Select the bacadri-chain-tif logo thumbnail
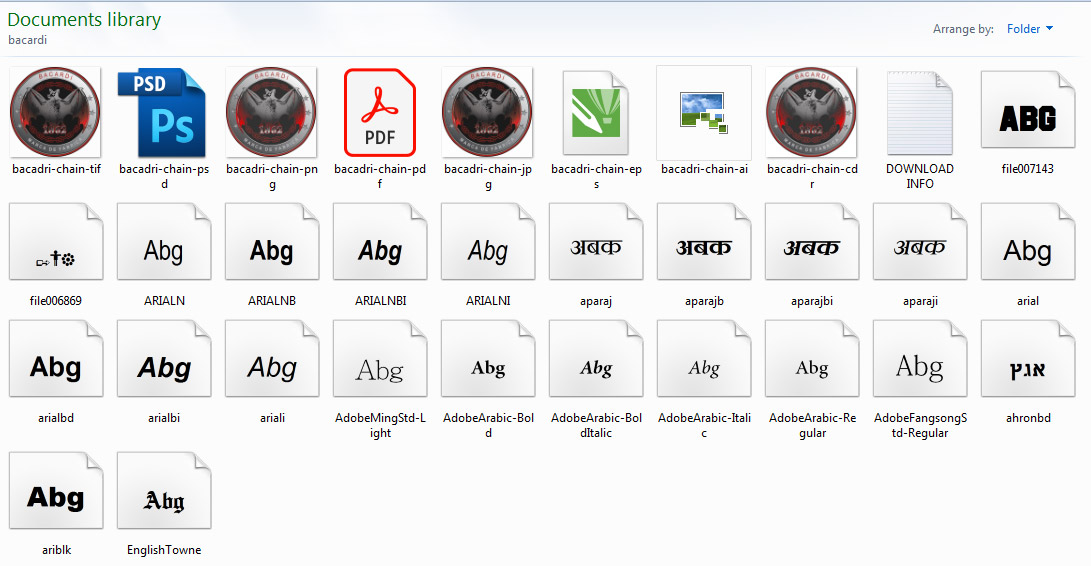The image size is (1091, 566). tap(56, 112)
